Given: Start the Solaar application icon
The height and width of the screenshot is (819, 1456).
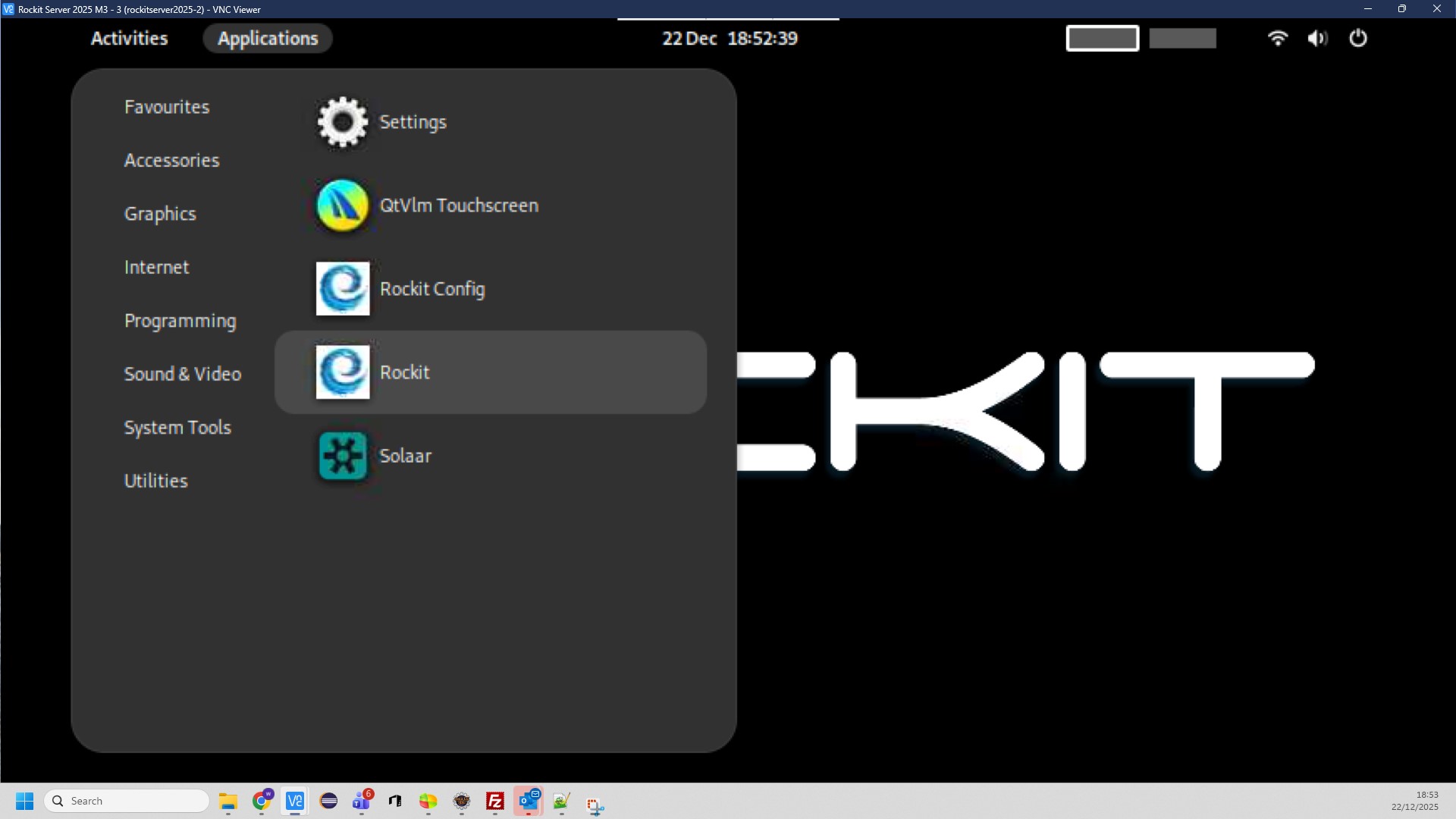Looking at the screenshot, I should (x=342, y=456).
